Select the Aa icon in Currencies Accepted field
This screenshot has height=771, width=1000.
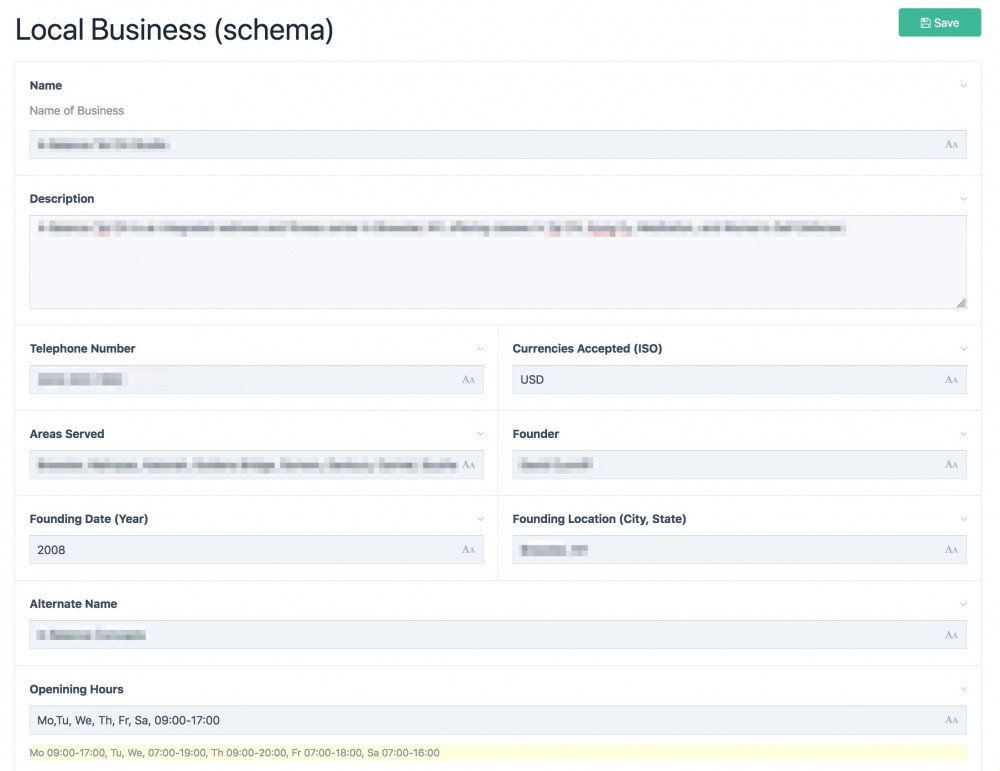[x=951, y=379]
